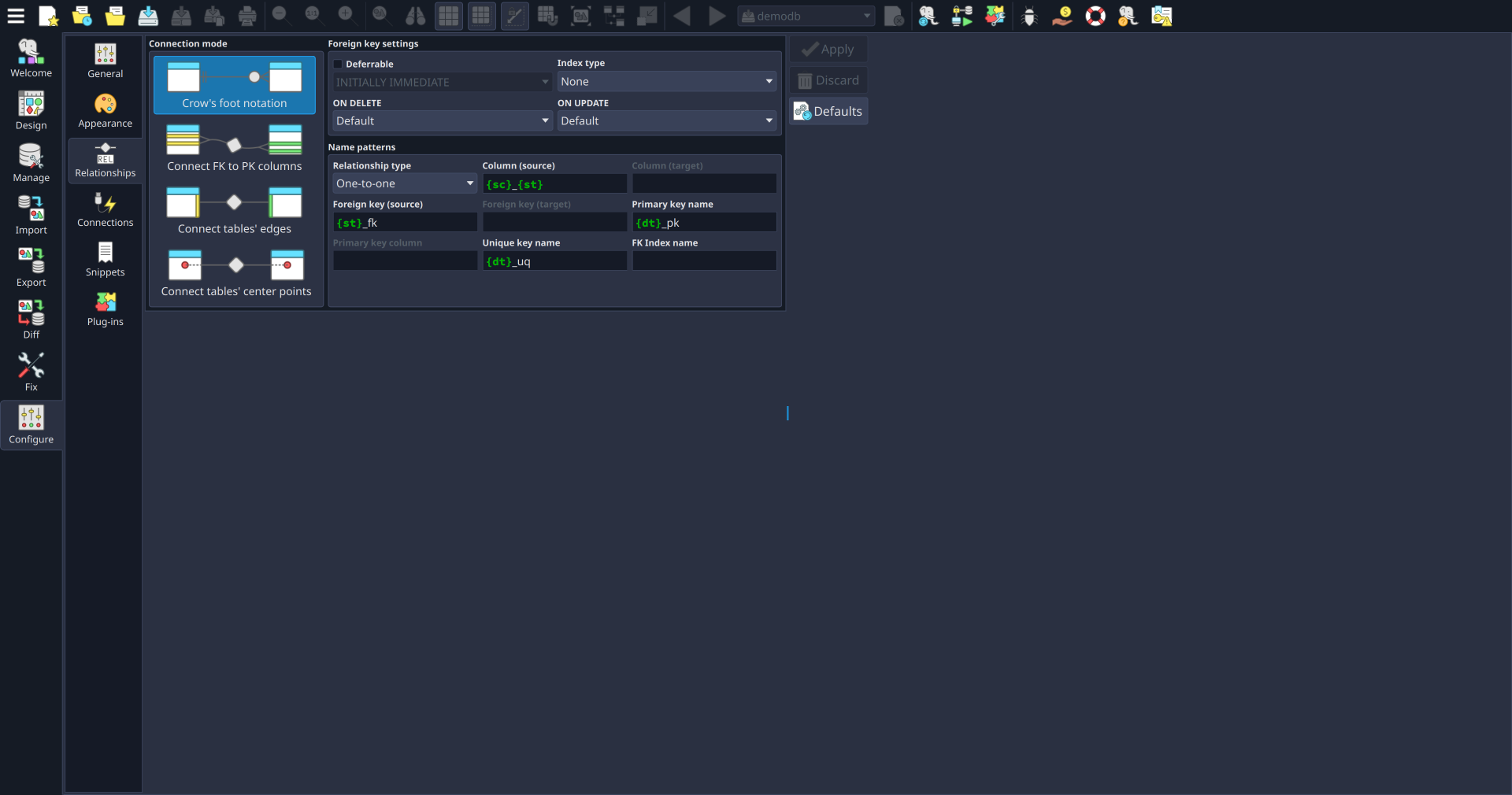Open the Index type dropdown

coord(665,81)
